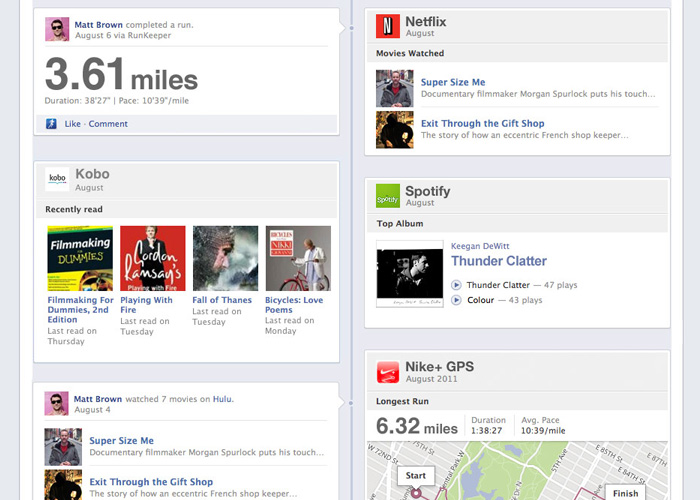The image size is (700, 500).
Task: Open the Exit Through the Gift Shop thumbnail in the Hulu post
Action: pyautogui.click(x=63, y=485)
